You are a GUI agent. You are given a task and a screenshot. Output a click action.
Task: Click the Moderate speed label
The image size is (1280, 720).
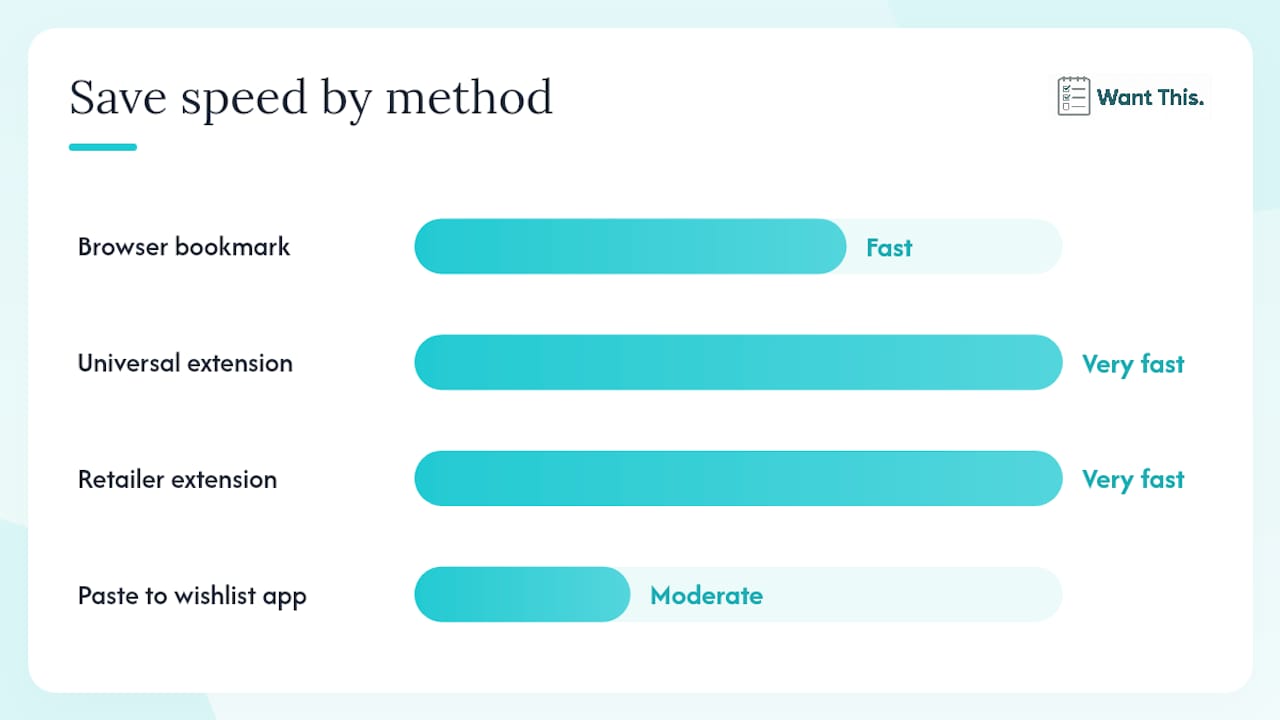(706, 595)
